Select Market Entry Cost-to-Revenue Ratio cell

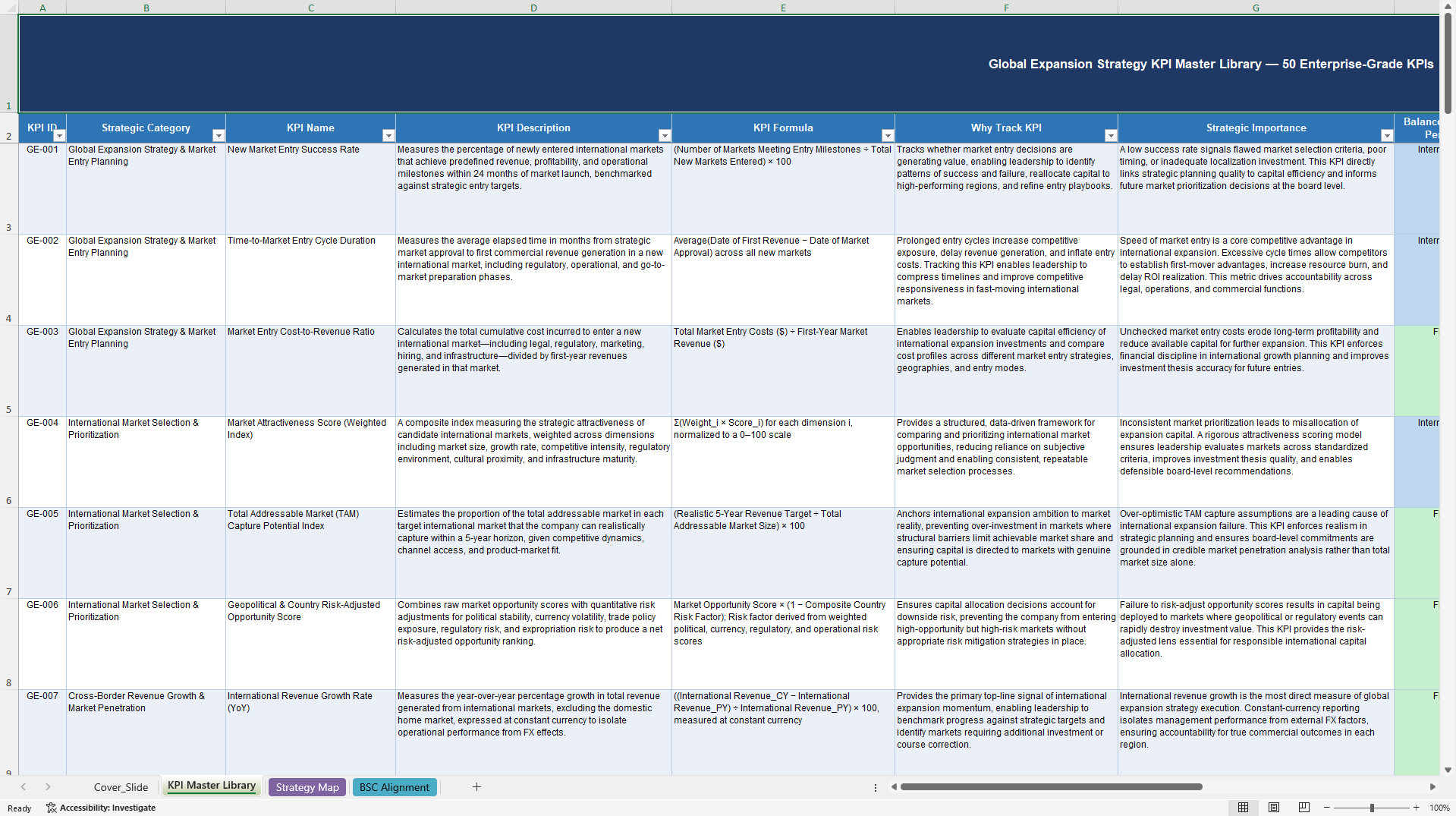click(310, 370)
